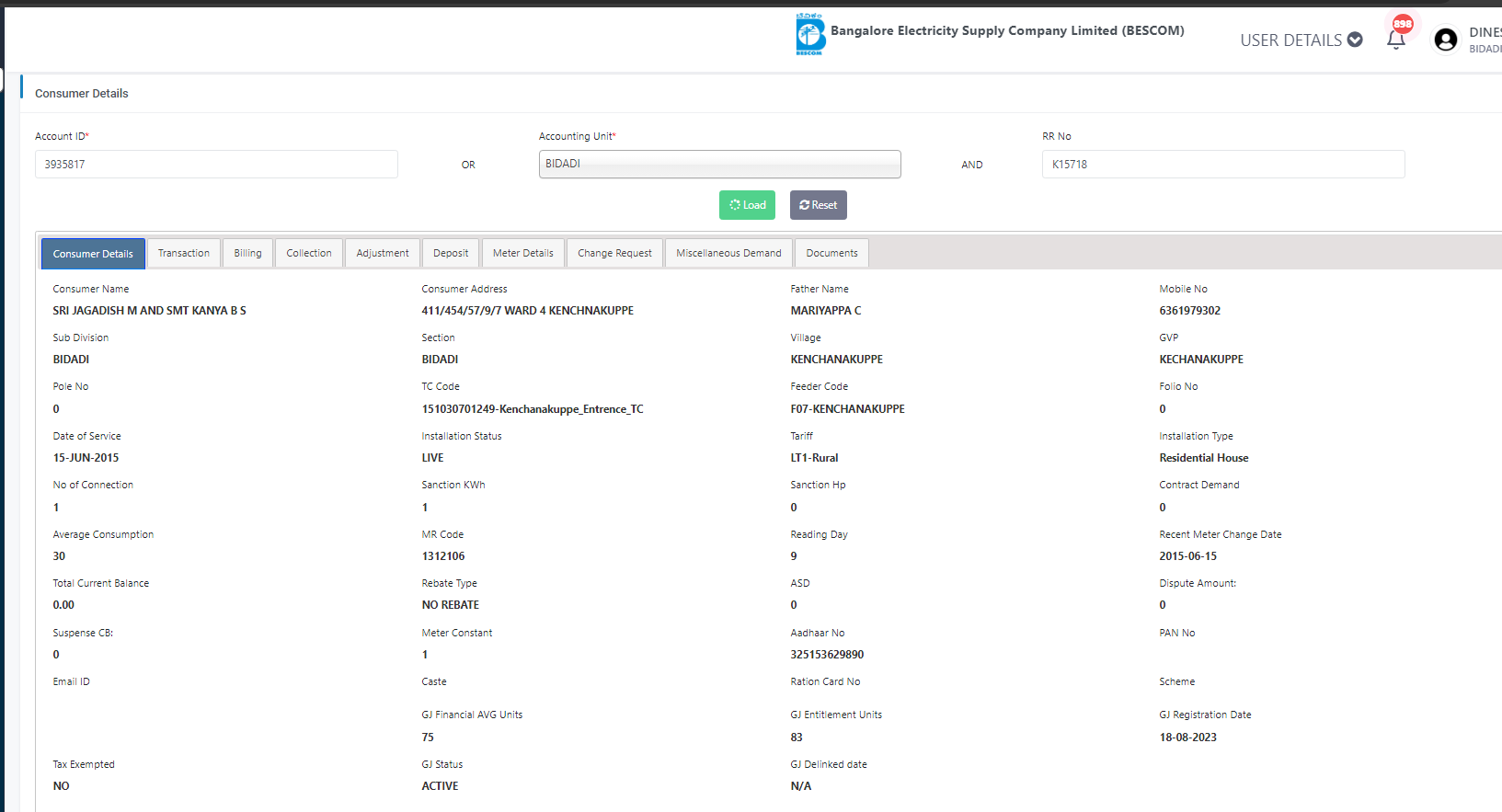
Task: Select consumer name SRI JAGADISH M AND SMT KANYA B S
Action: [x=150, y=311]
